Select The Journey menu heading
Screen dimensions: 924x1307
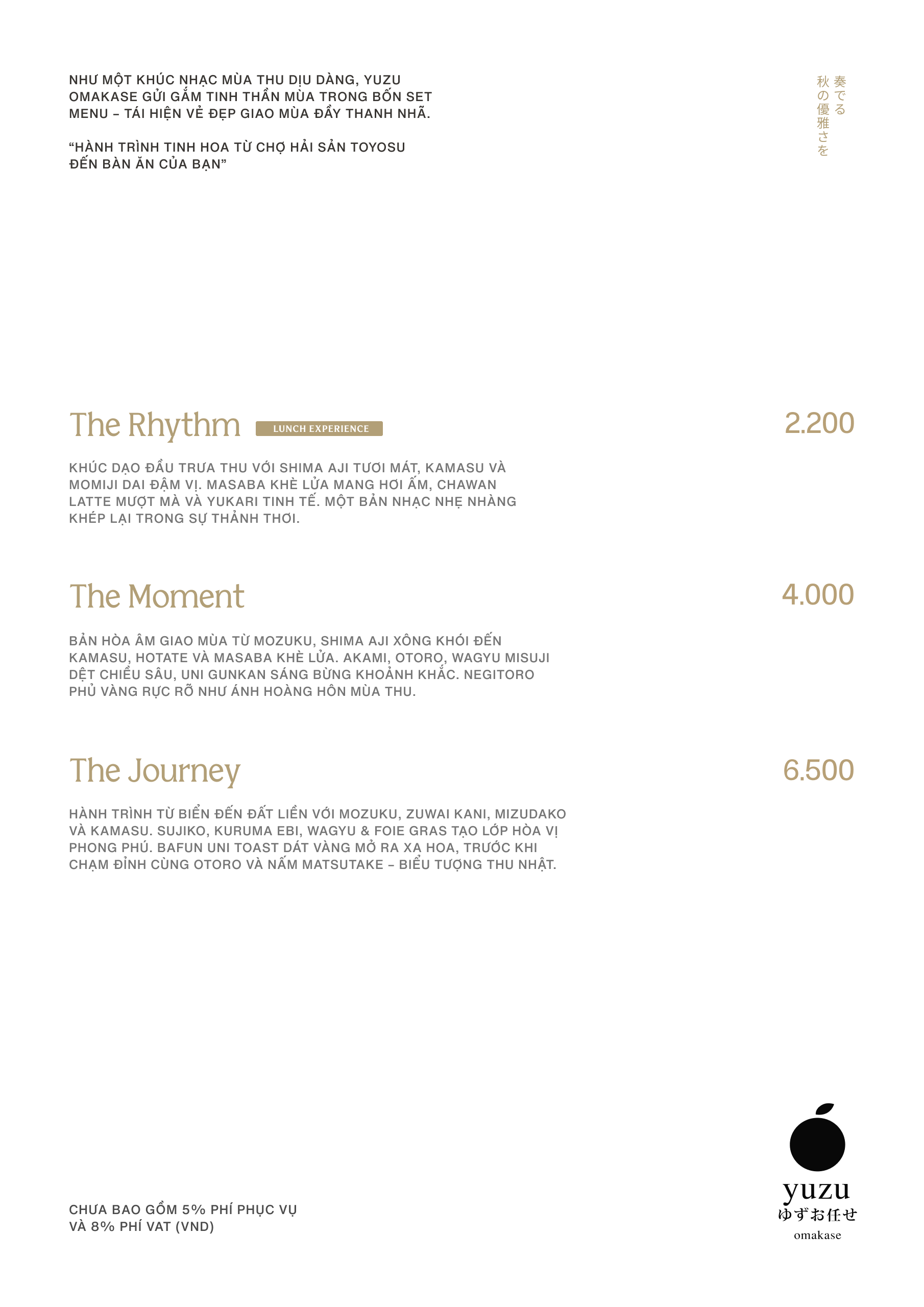(155, 771)
